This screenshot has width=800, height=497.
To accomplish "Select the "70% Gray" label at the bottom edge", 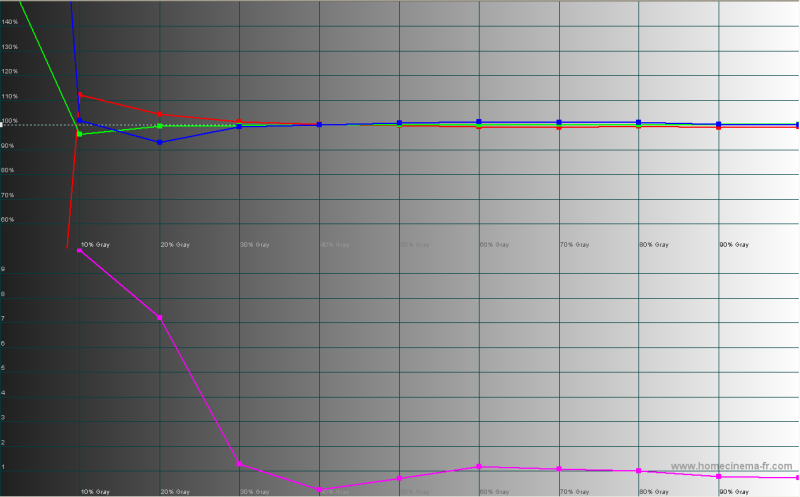I will pyautogui.click(x=574, y=492).
